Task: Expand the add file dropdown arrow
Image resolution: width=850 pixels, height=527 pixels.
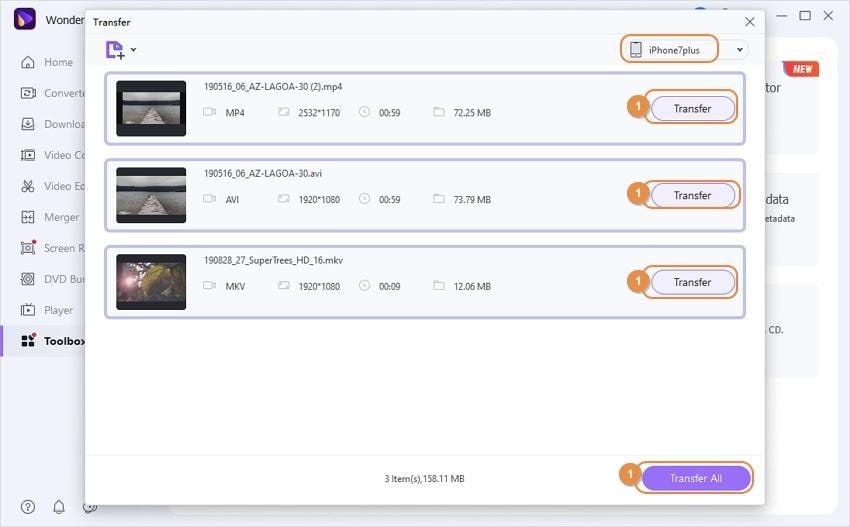Action: point(133,50)
